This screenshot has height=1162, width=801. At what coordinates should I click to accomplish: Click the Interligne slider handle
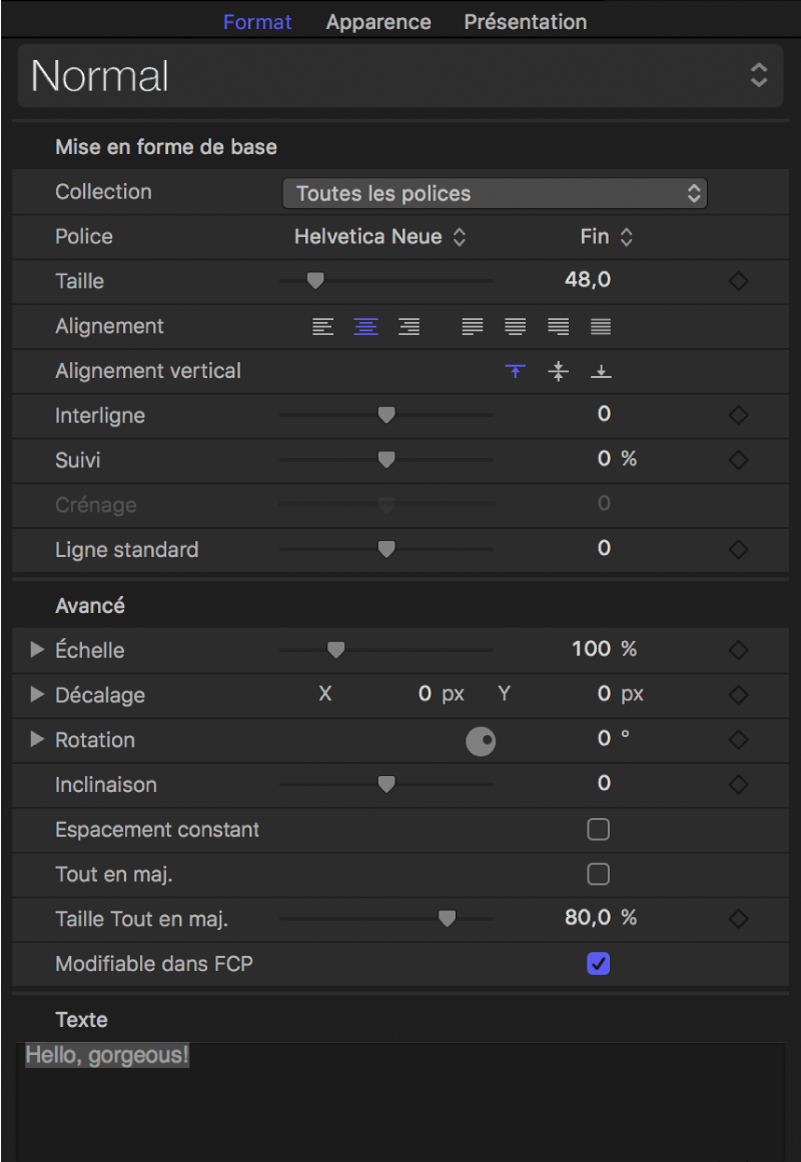pyautogui.click(x=386, y=415)
